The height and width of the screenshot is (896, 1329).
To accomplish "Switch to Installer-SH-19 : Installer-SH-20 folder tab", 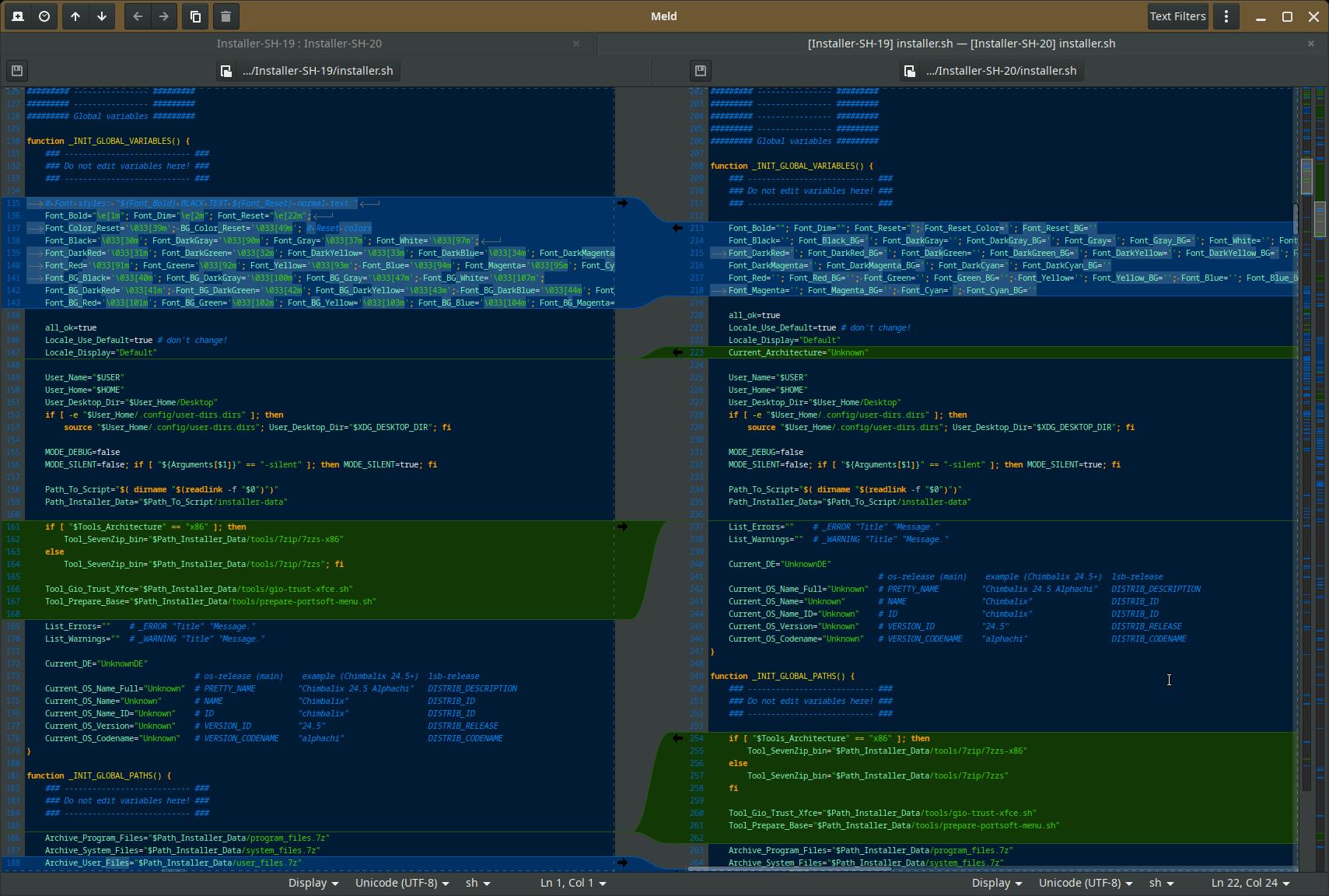I will tap(299, 44).
